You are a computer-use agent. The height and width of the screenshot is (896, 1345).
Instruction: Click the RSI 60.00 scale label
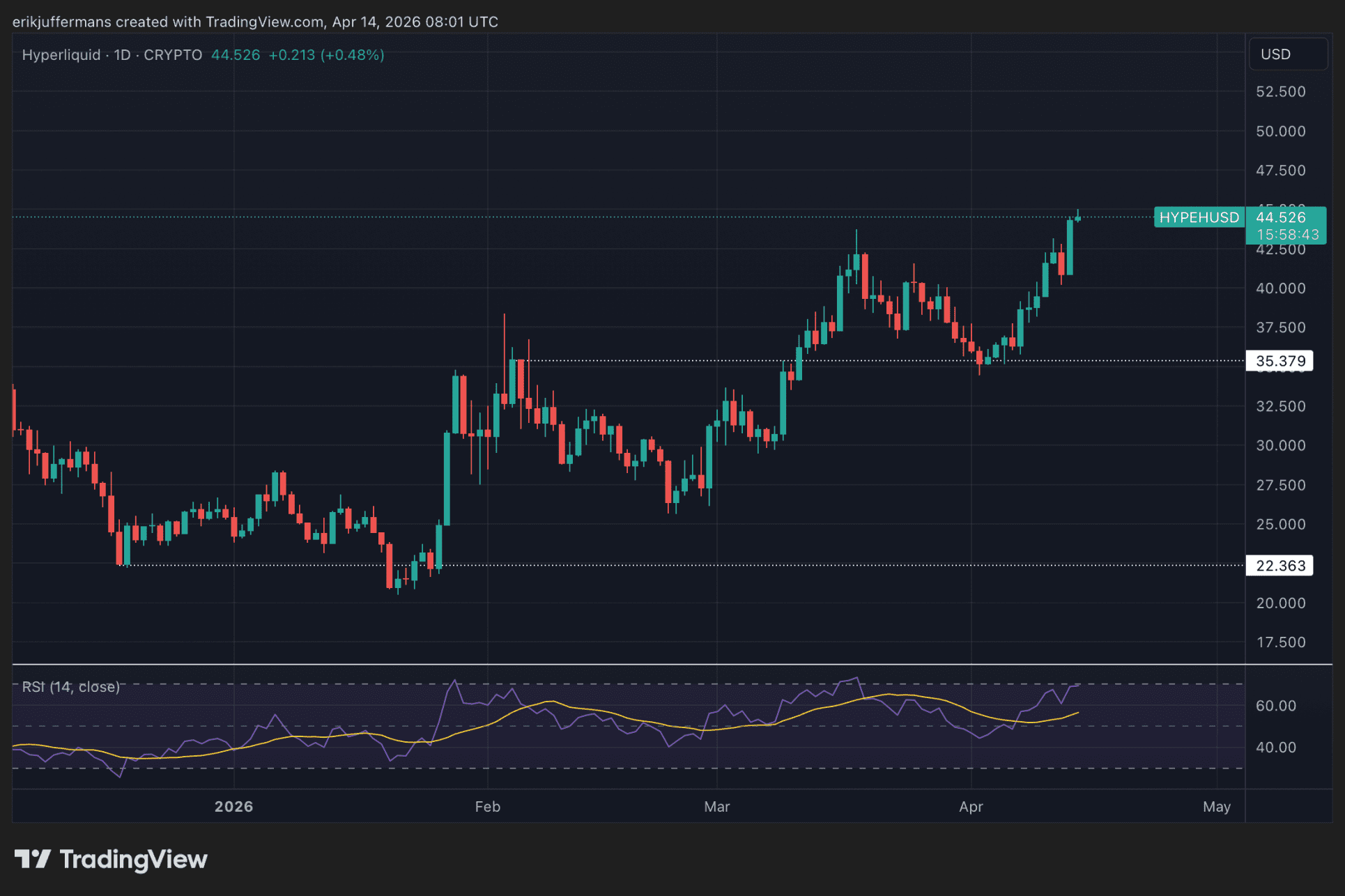point(1275,706)
